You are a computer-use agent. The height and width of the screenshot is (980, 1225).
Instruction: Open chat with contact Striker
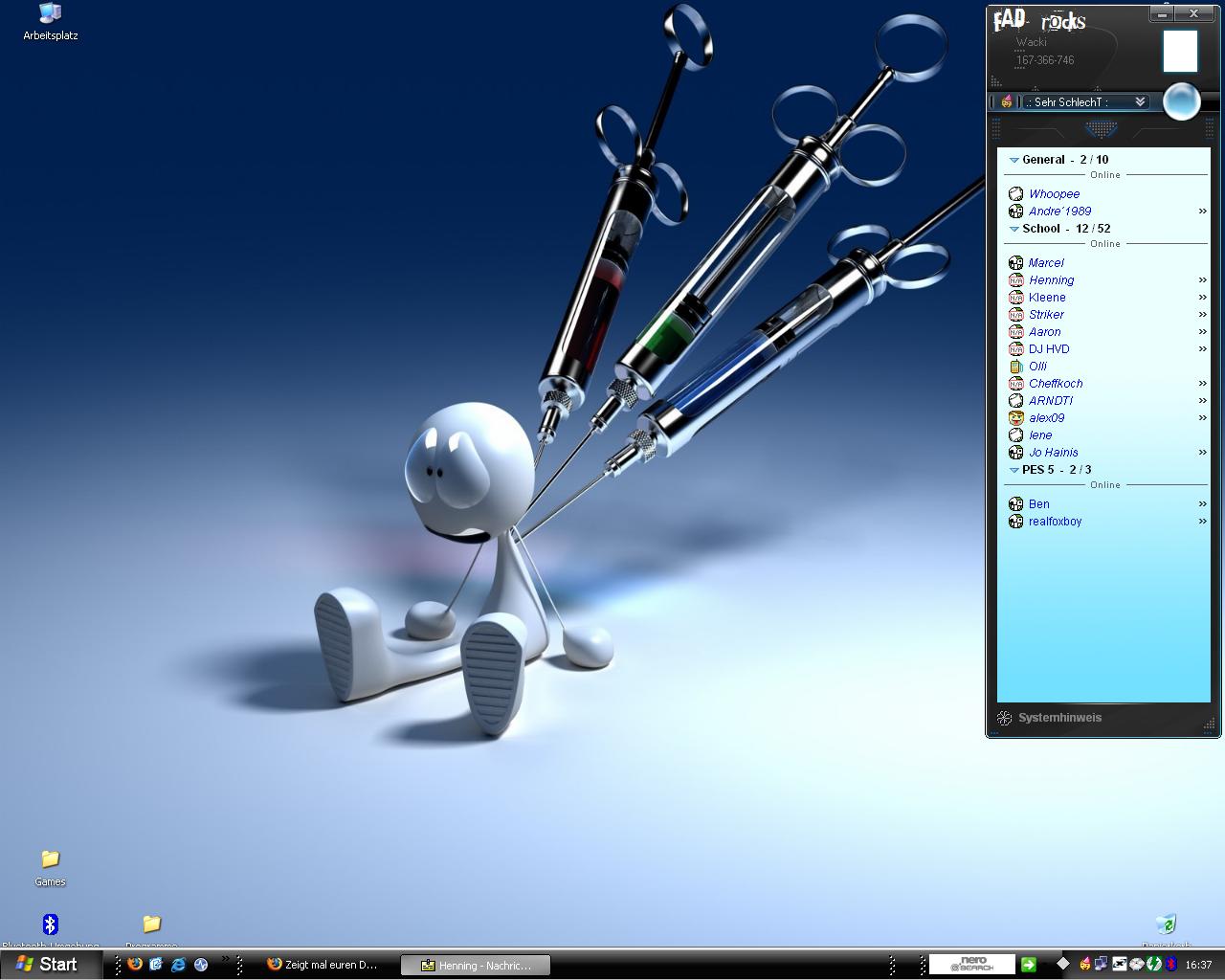1046,315
